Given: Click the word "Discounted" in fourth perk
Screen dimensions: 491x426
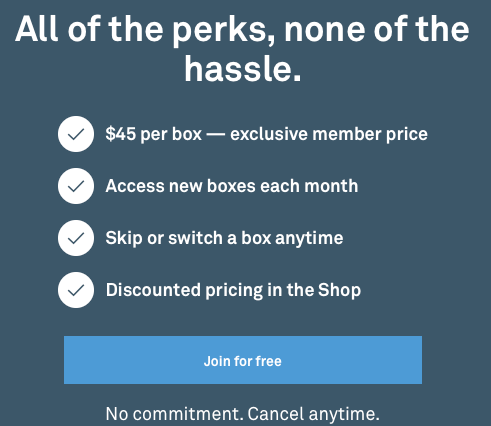Looking at the screenshot, I should 153,290.
